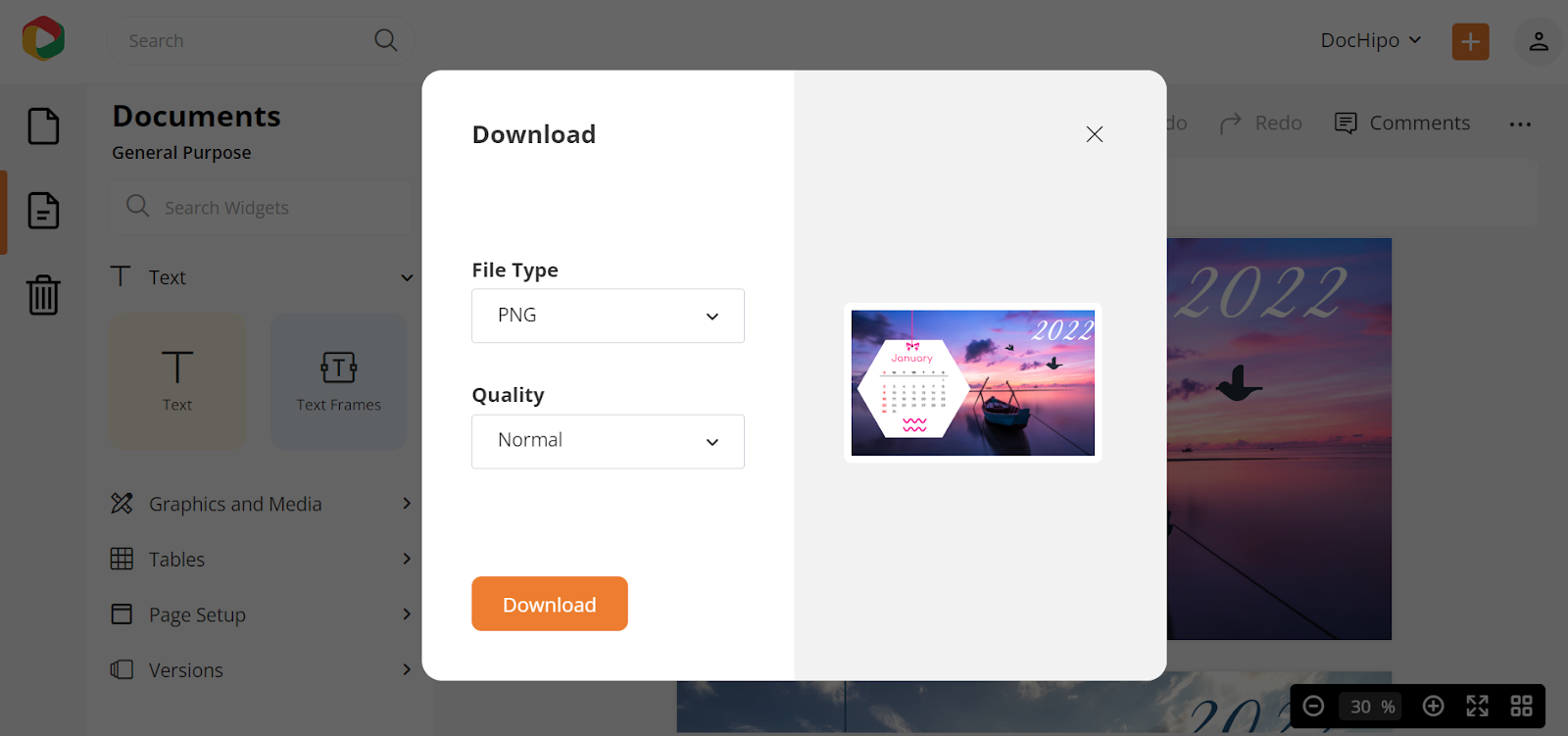Image resolution: width=1568 pixels, height=736 pixels.
Task: Open Tables menu item
Action: coord(262,559)
